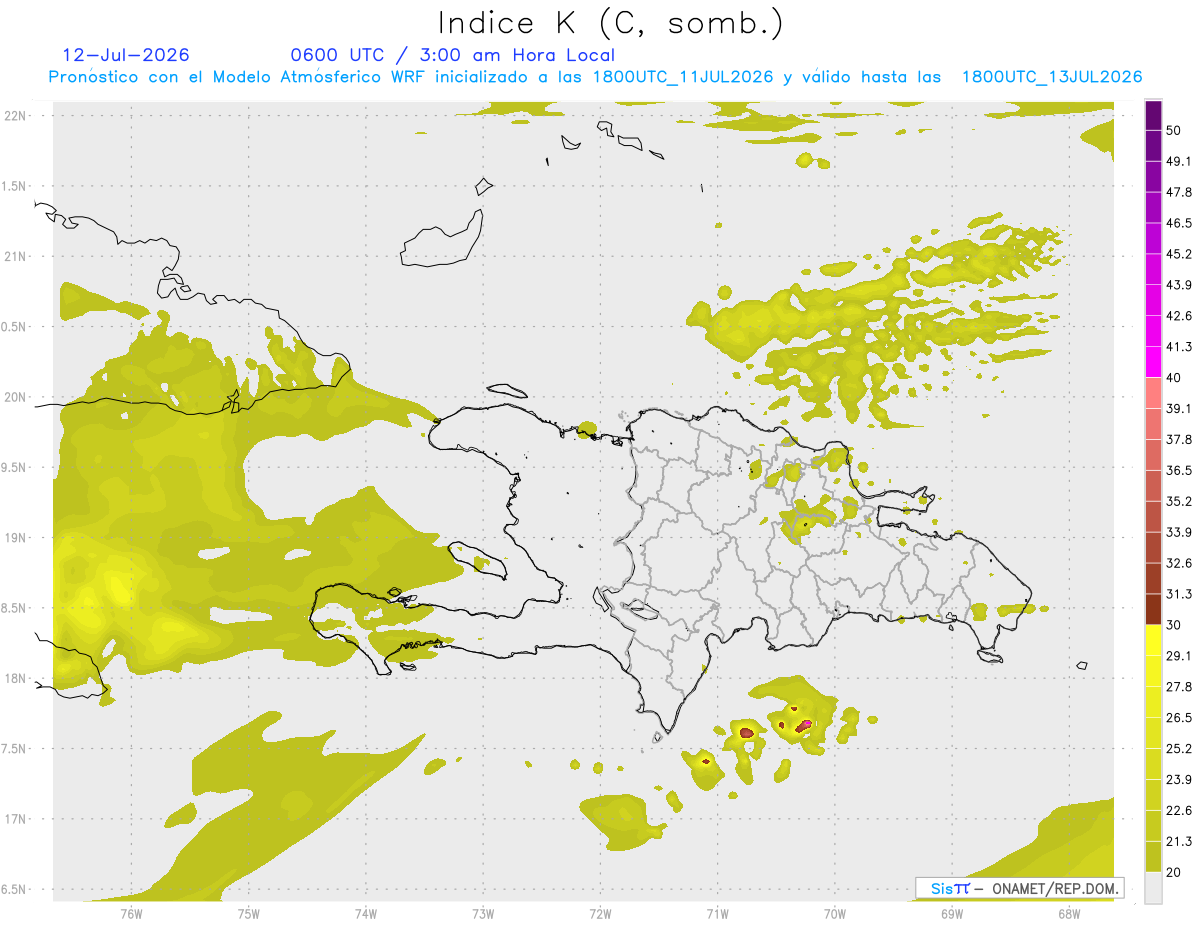The height and width of the screenshot is (927, 1200).
Task: Click the latitude label '21N'
Action: click(x=16, y=257)
